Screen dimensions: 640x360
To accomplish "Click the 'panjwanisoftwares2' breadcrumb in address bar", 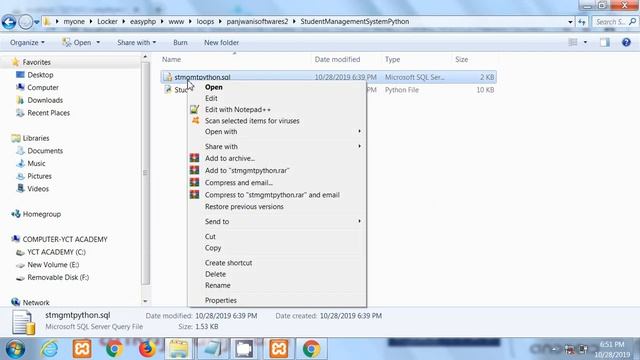I will [257, 22].
